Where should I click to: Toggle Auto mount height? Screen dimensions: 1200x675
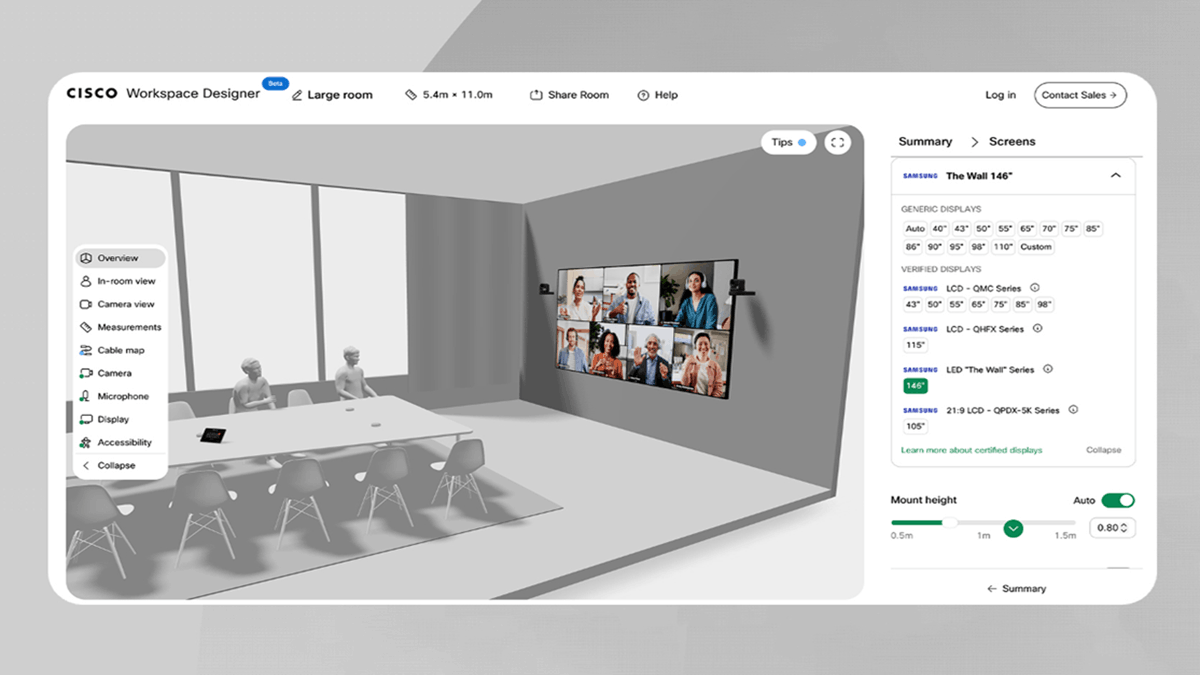point(1117,500)
